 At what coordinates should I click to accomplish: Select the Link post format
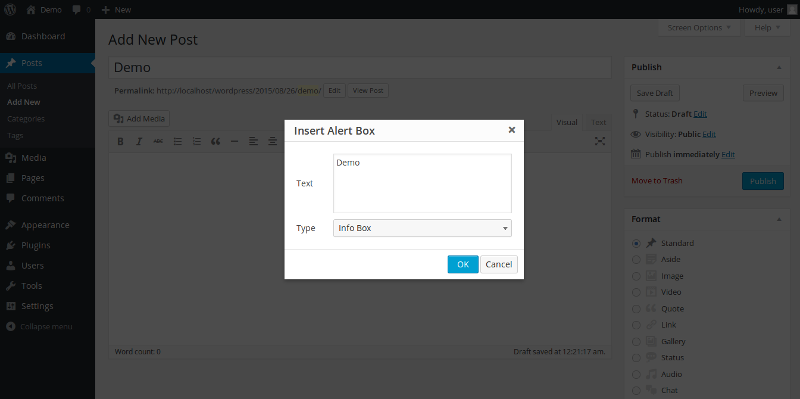636,325
